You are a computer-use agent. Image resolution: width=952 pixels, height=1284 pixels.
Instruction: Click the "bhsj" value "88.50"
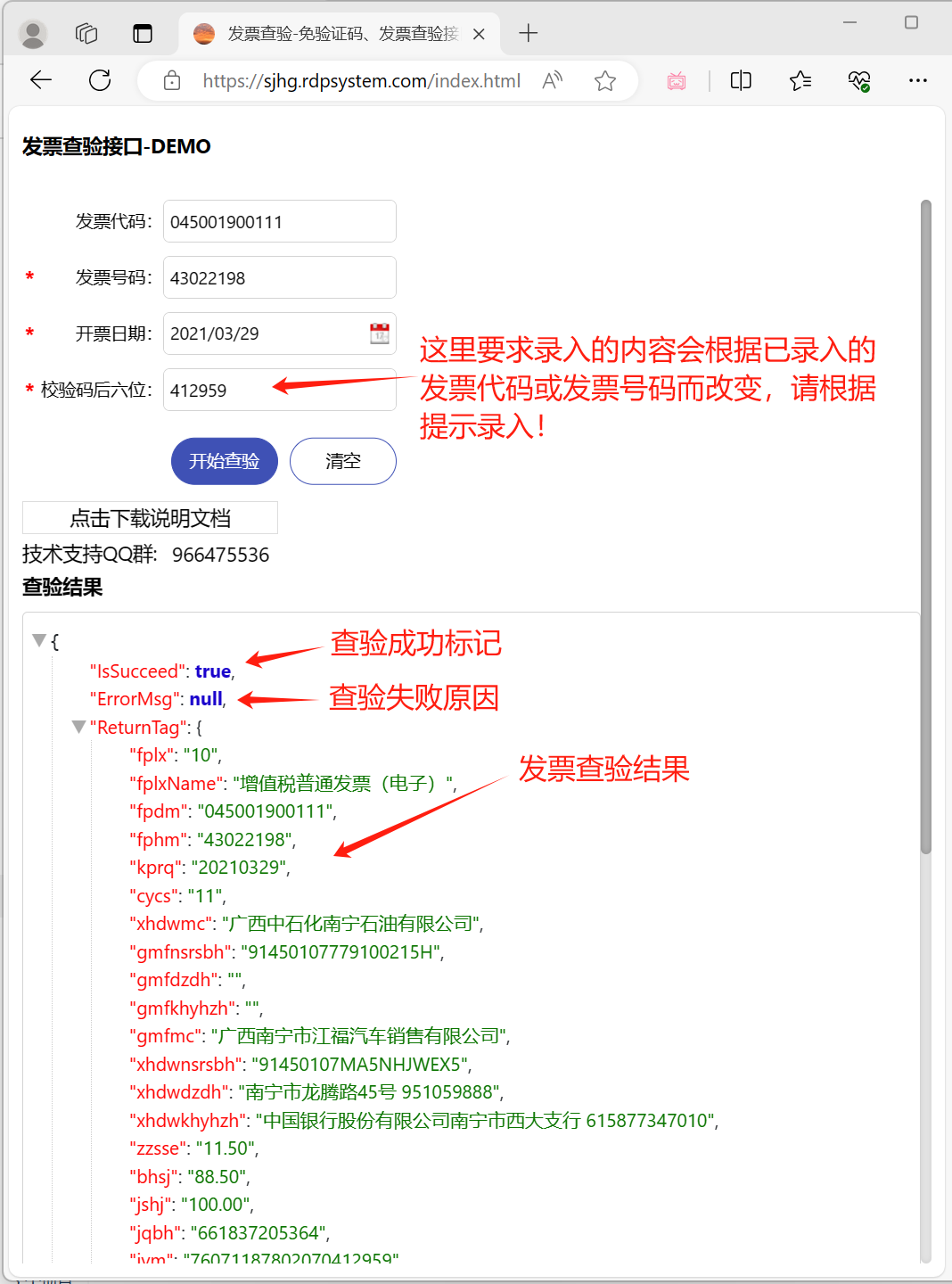point(217,1177)
